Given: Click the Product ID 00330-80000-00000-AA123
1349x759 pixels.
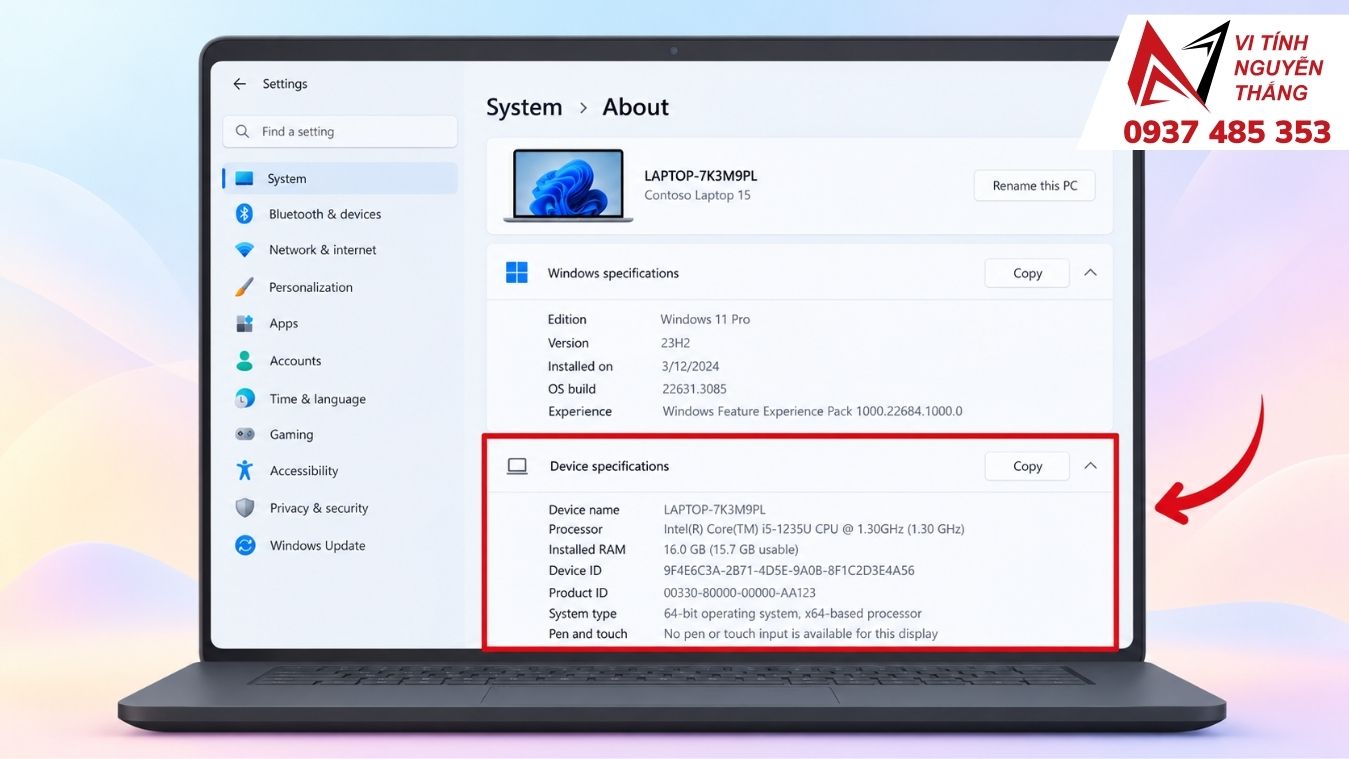Looking at the screenshot, I should pos(740,593).
